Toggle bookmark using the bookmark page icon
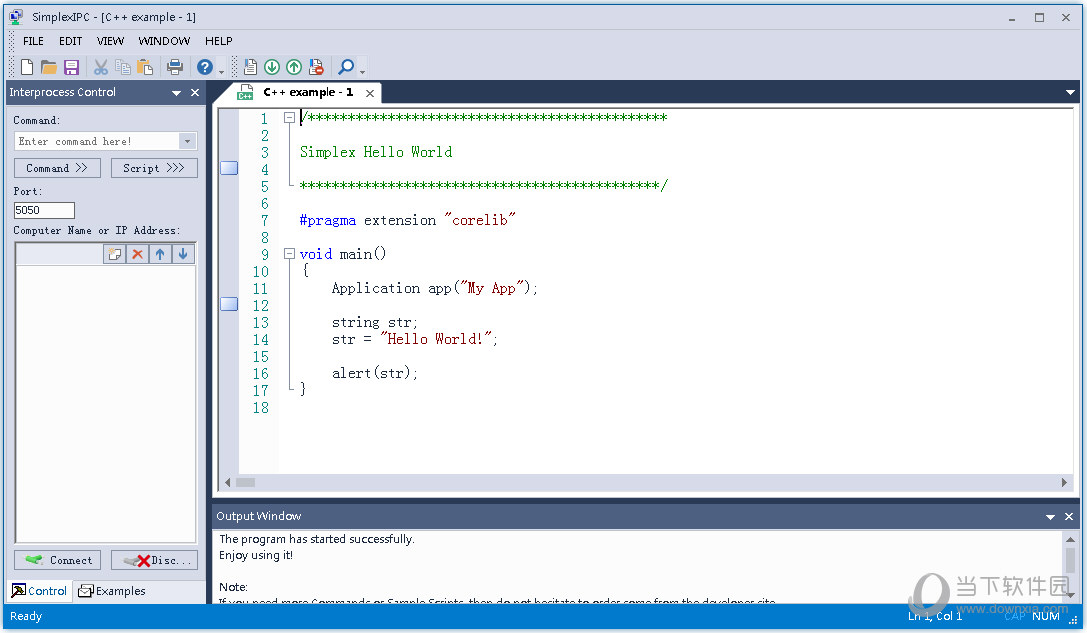This screenshot has width=1087, height=633. pyautogui.click(x=250, y=67)
